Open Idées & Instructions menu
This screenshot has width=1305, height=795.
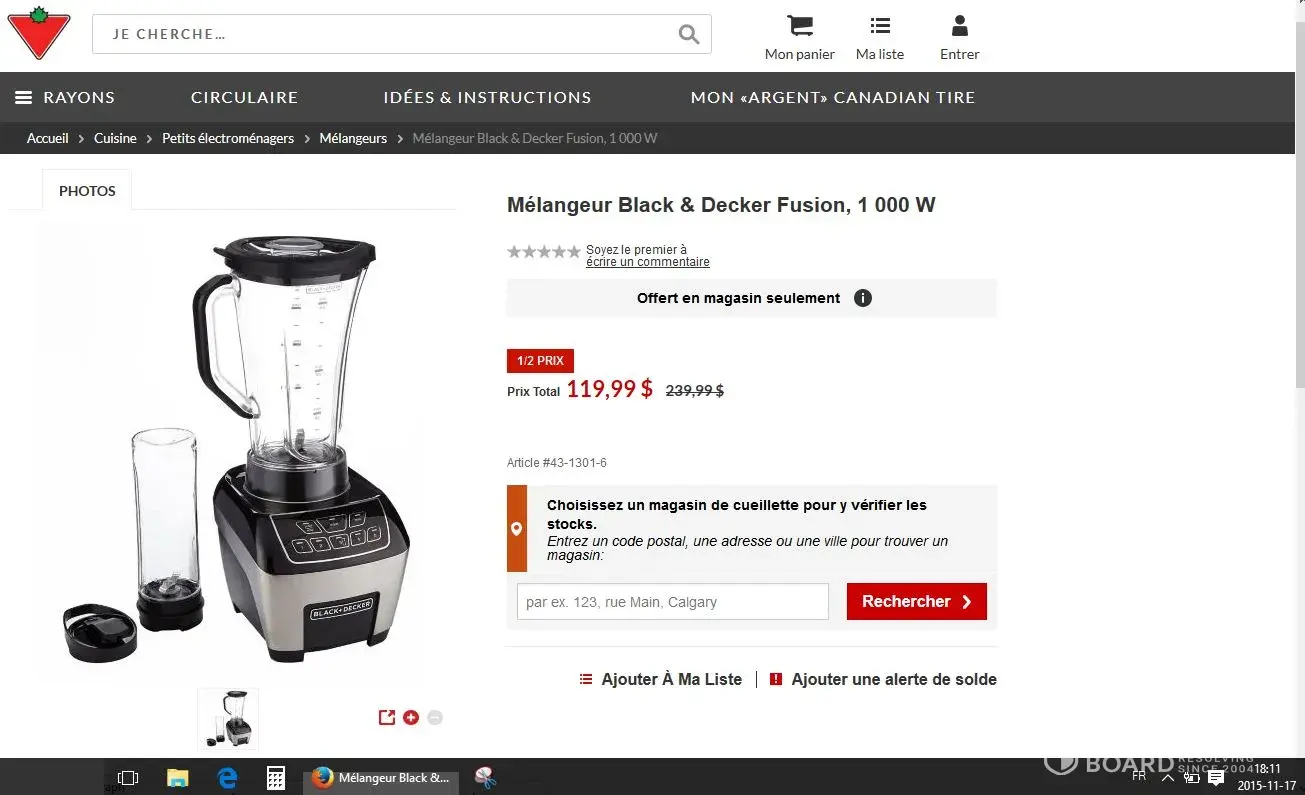pos(487,97)
